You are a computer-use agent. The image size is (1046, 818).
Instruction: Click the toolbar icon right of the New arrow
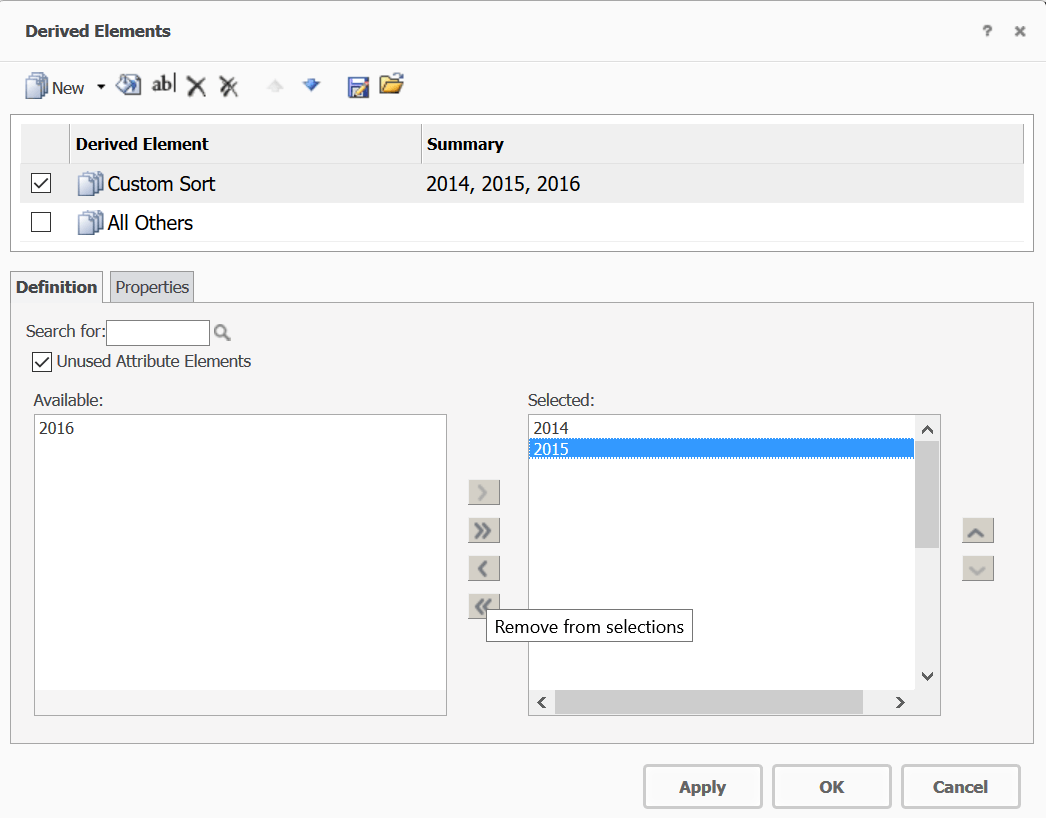pos(129,85)
